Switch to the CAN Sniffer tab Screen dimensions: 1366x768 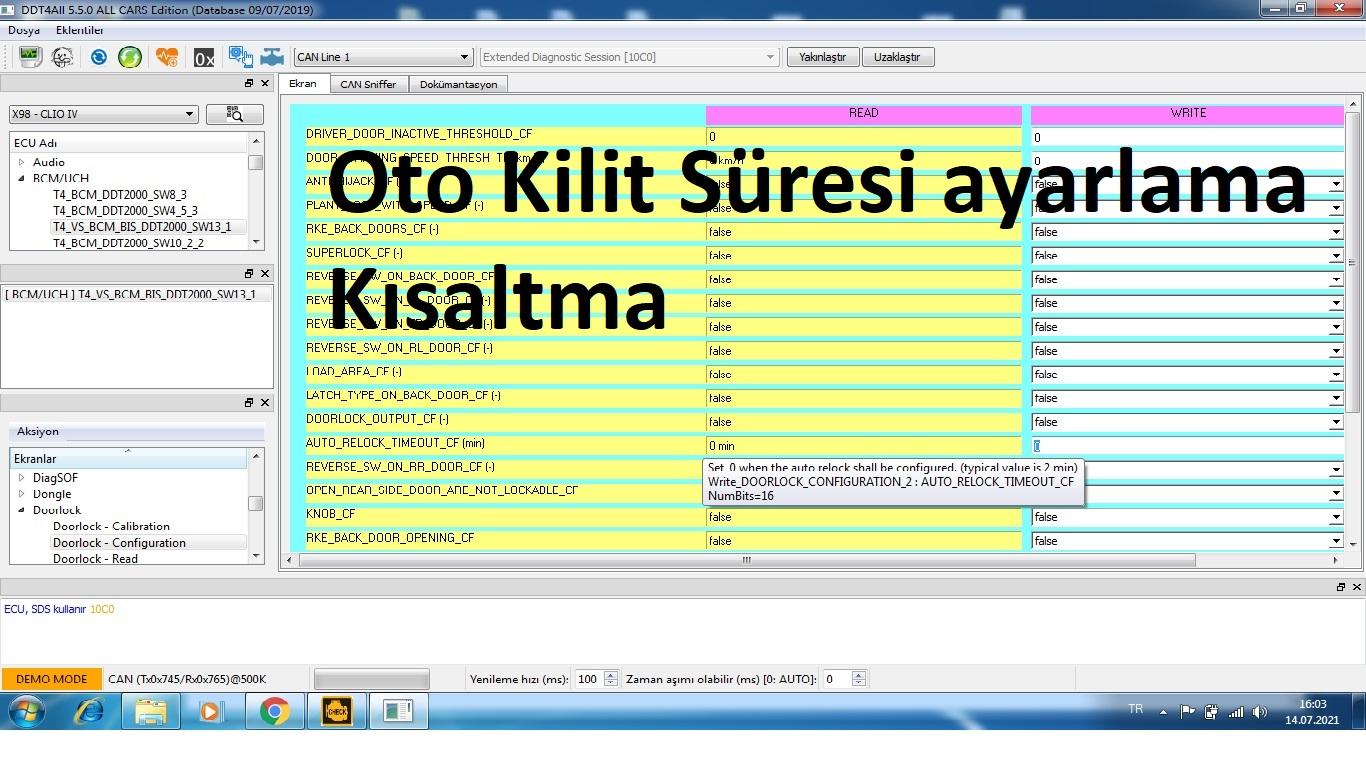coord(368,84)
